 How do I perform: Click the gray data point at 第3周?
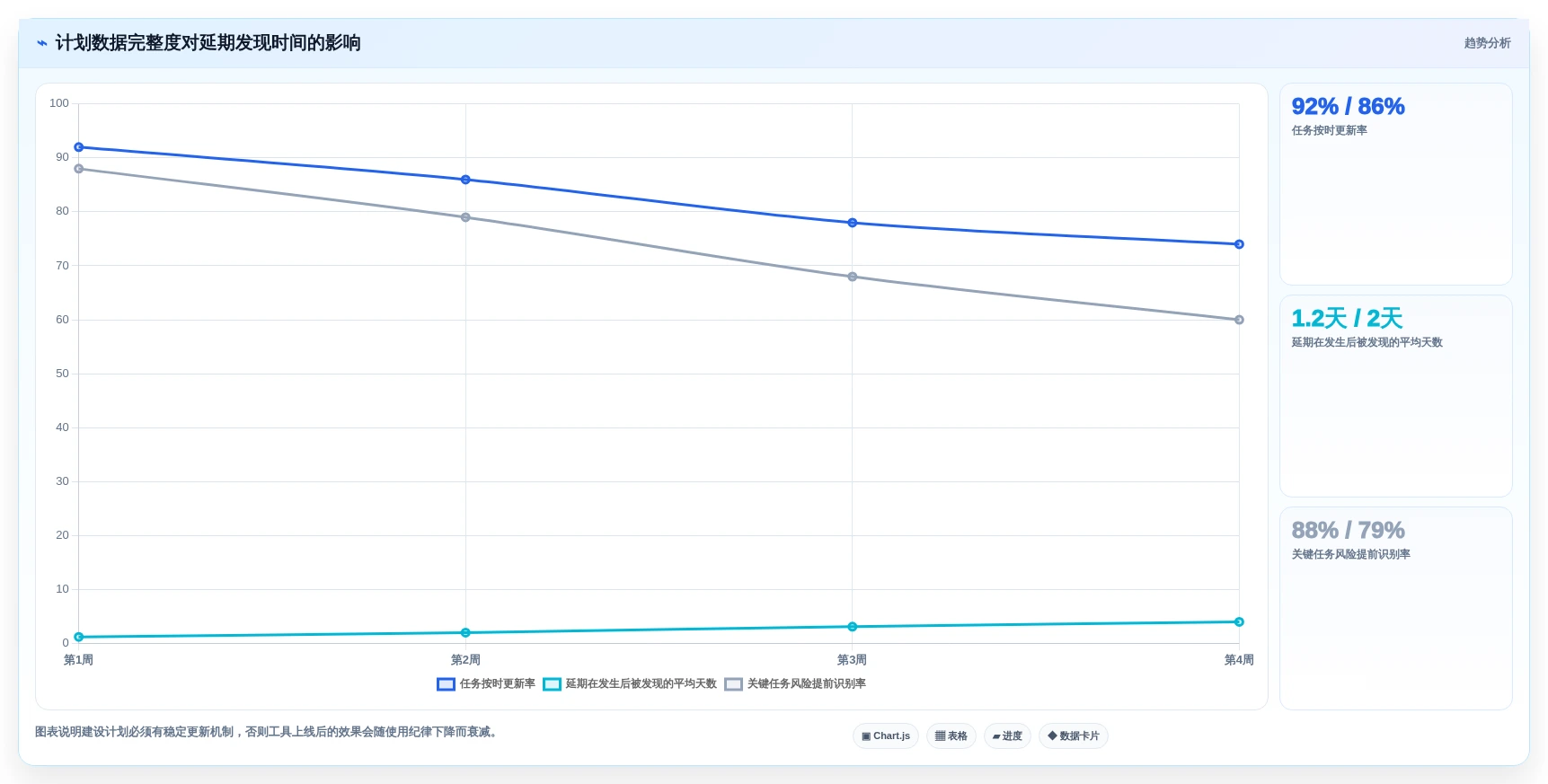tap(853, 277)
